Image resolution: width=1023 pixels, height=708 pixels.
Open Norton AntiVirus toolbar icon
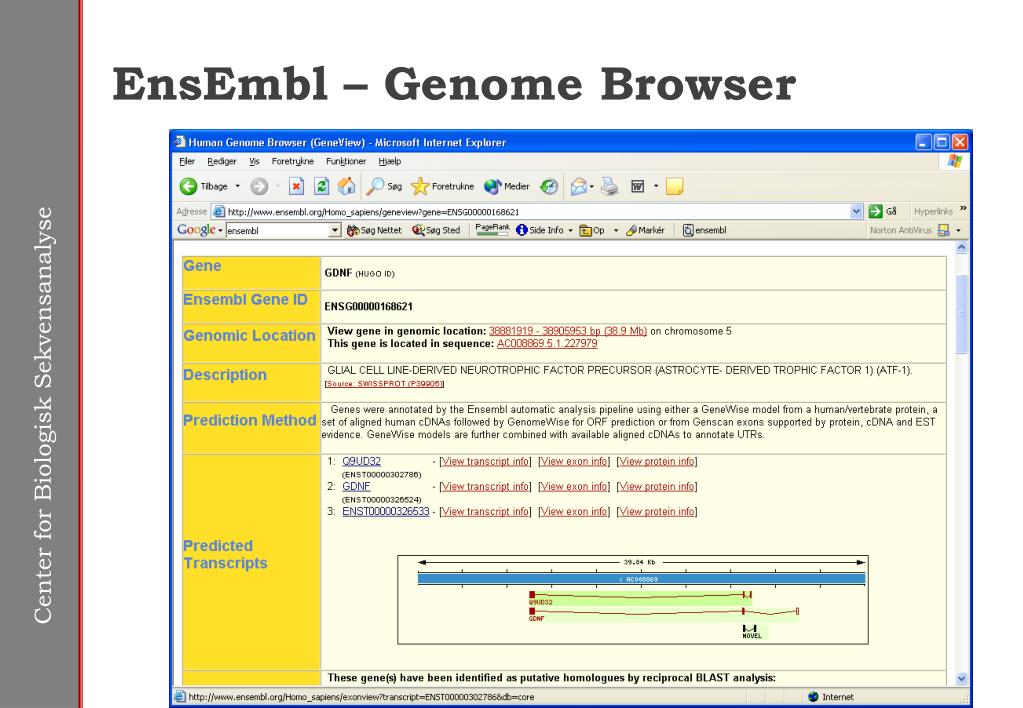[x=943, y=230]
